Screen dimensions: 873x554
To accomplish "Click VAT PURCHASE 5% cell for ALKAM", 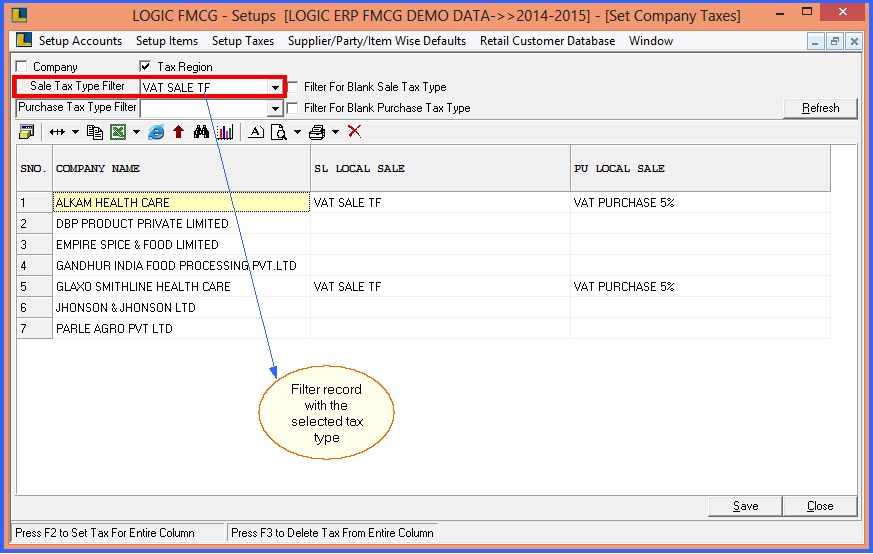I will pyautogui.click(x=700, y=202).
